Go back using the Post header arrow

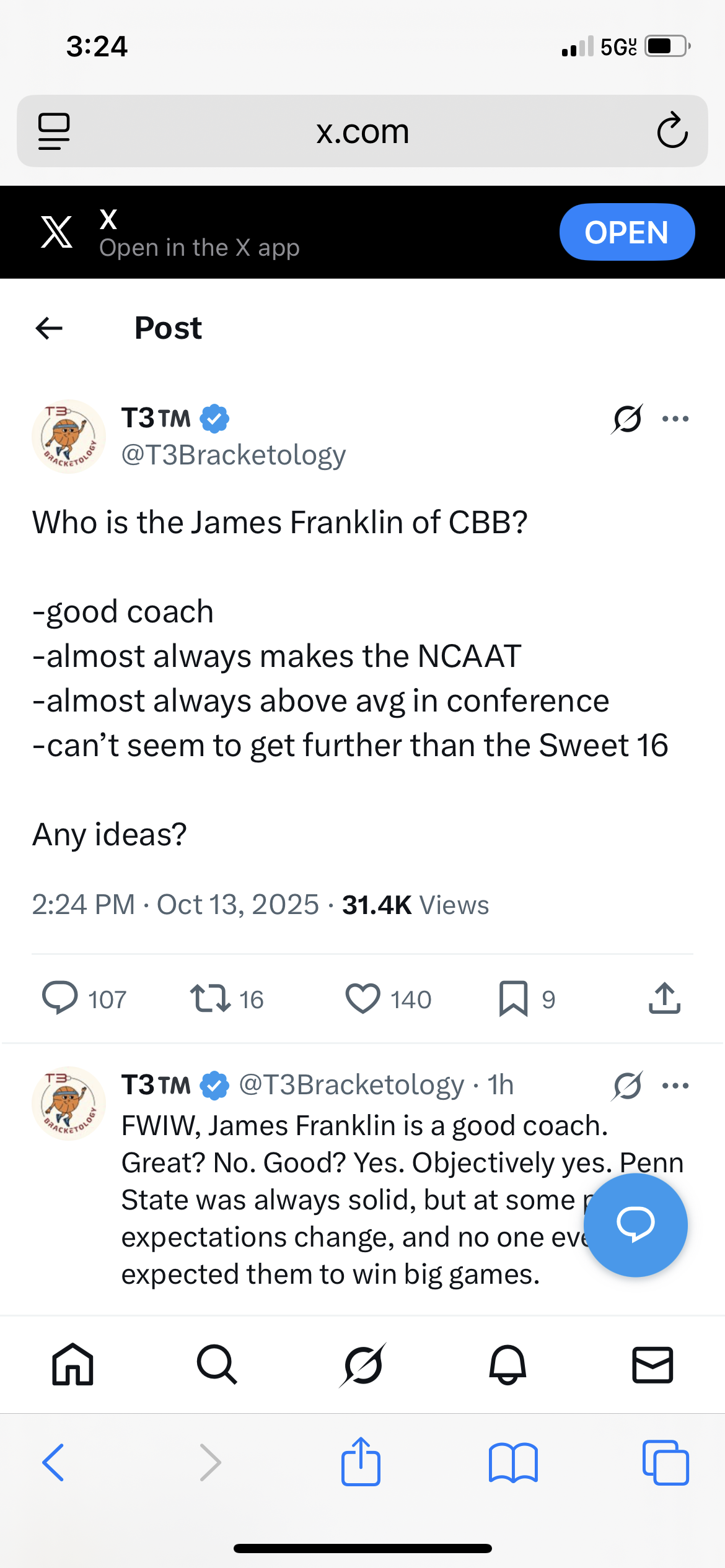[x=50, y=328]
